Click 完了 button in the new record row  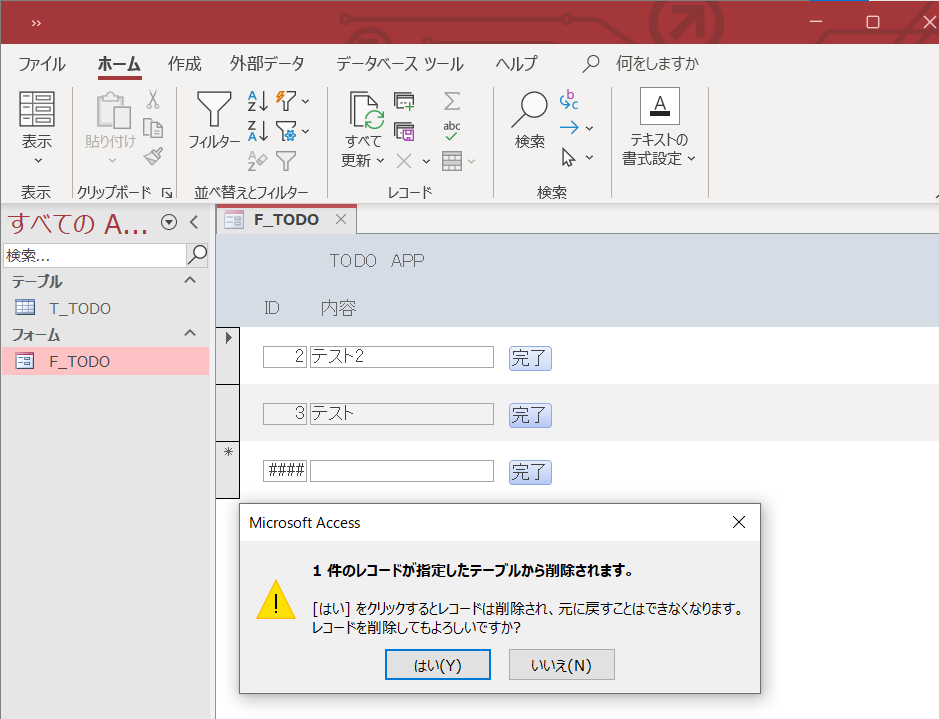coord(530,472)
